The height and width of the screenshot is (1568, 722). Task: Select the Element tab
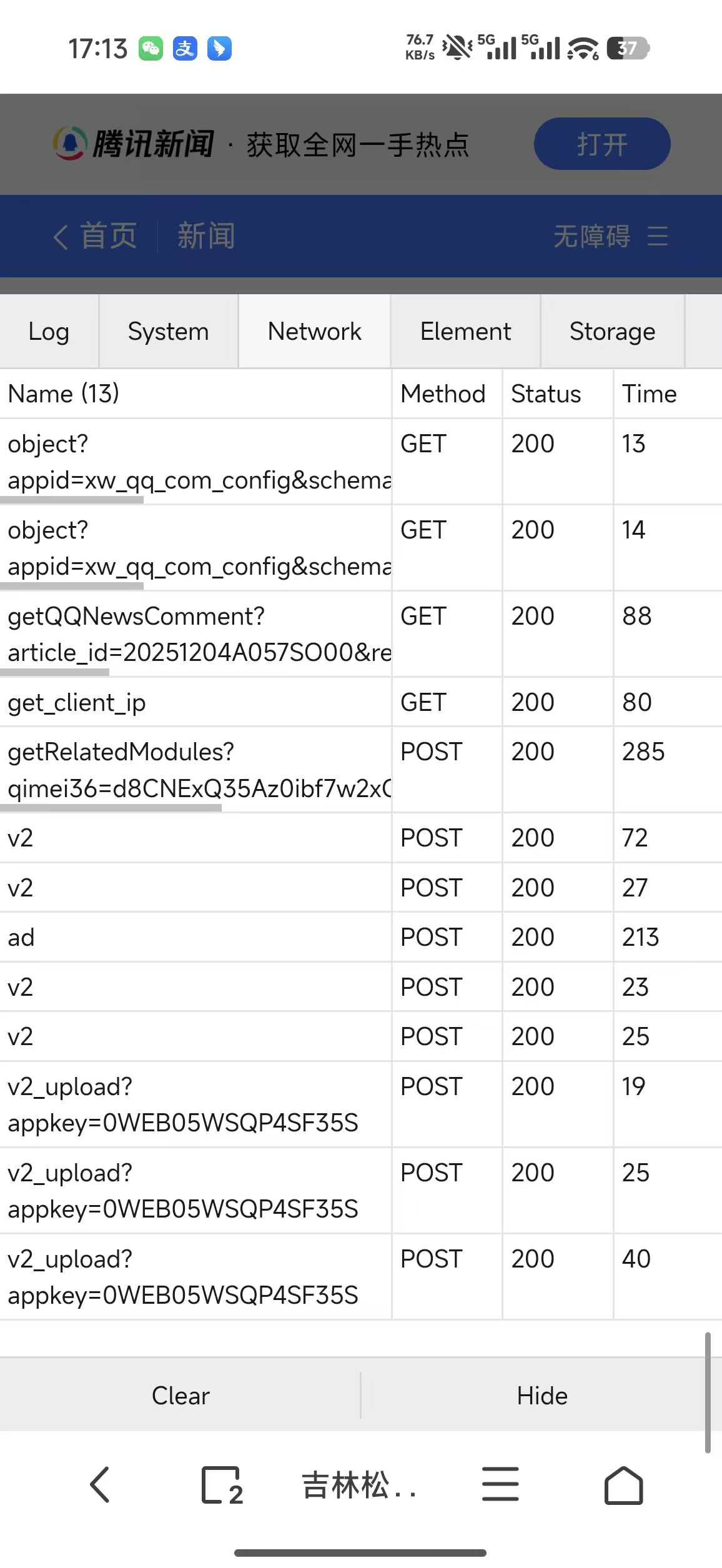[x=465, y=331]
